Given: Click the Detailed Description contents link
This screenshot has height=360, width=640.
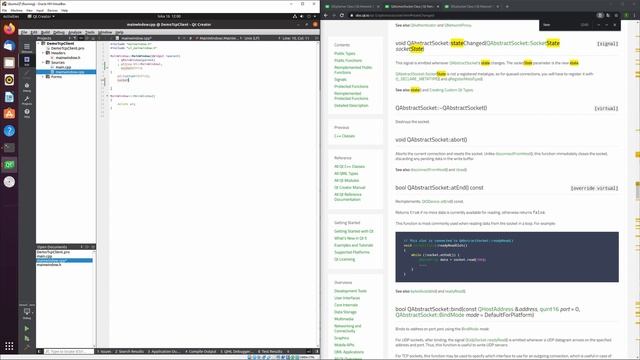Looking at the screenshot, I should pyautogui.click(x=351, y=105).
